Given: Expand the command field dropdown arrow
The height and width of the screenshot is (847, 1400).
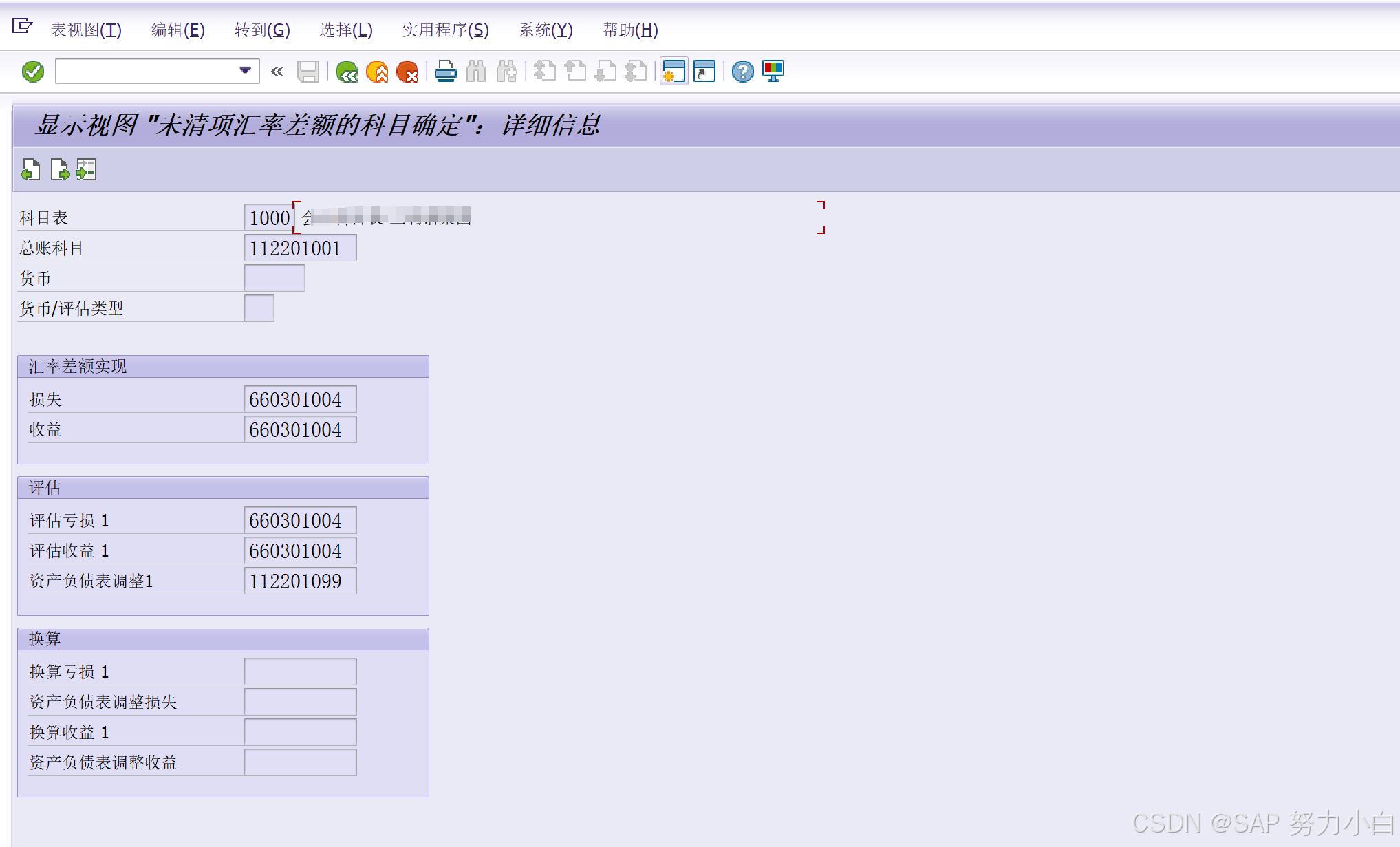Looking at the screenshot, I should point(245,71).
